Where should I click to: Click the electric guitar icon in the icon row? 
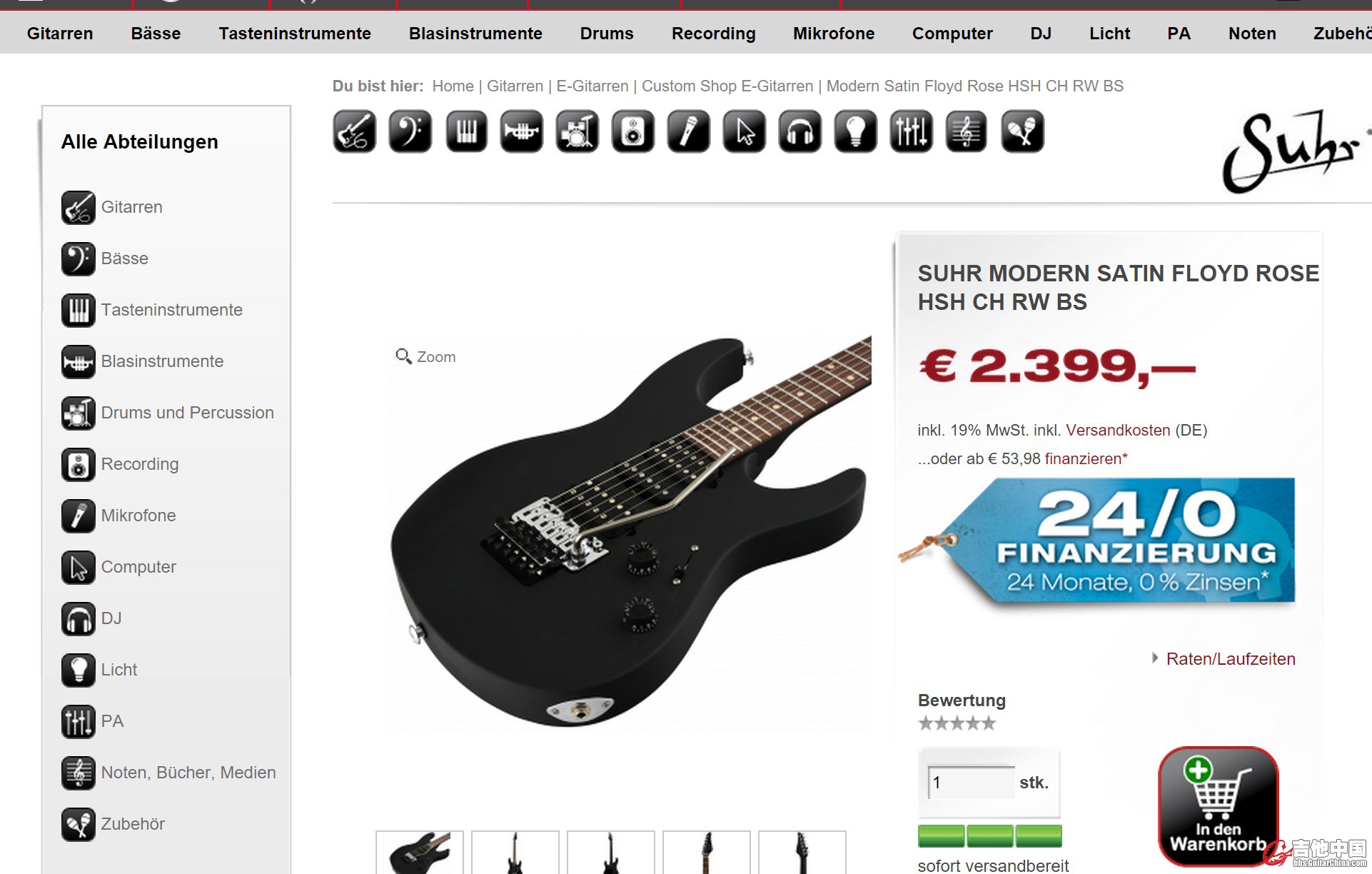click(354, 131)
